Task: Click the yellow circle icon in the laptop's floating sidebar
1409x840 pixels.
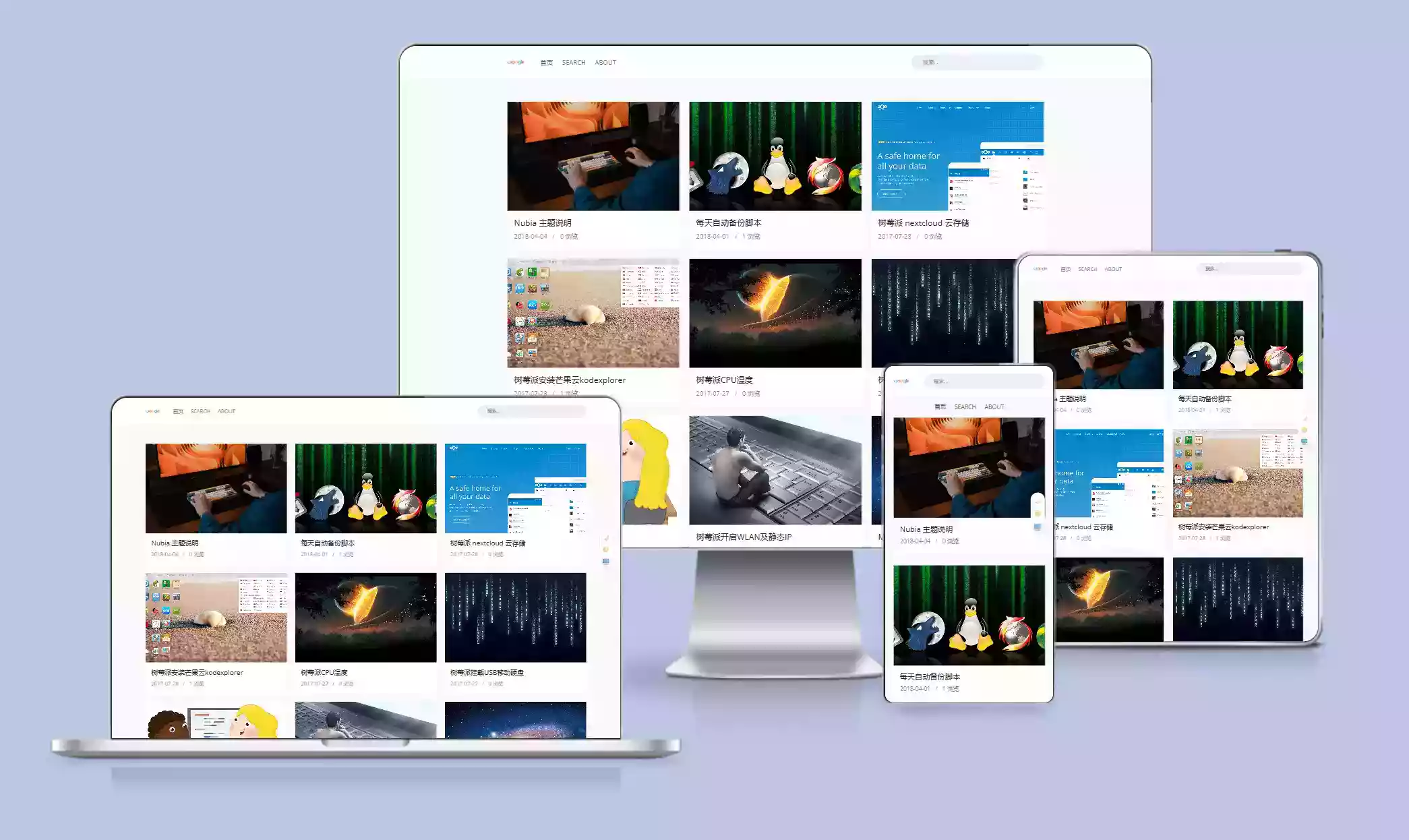Action: [606, 549]
